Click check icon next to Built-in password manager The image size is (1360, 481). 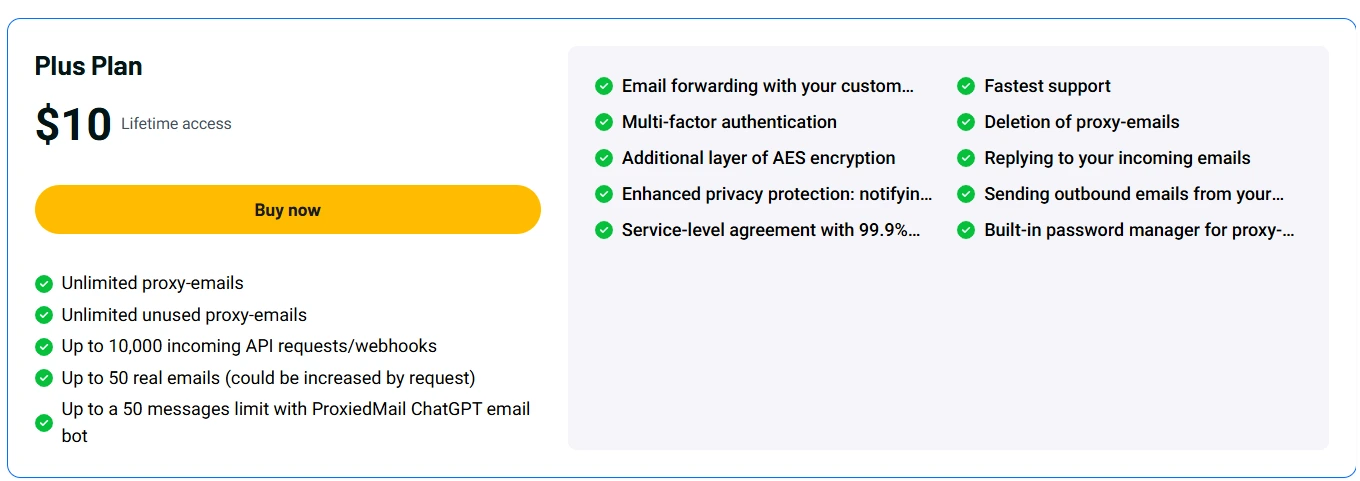(966, 230)
